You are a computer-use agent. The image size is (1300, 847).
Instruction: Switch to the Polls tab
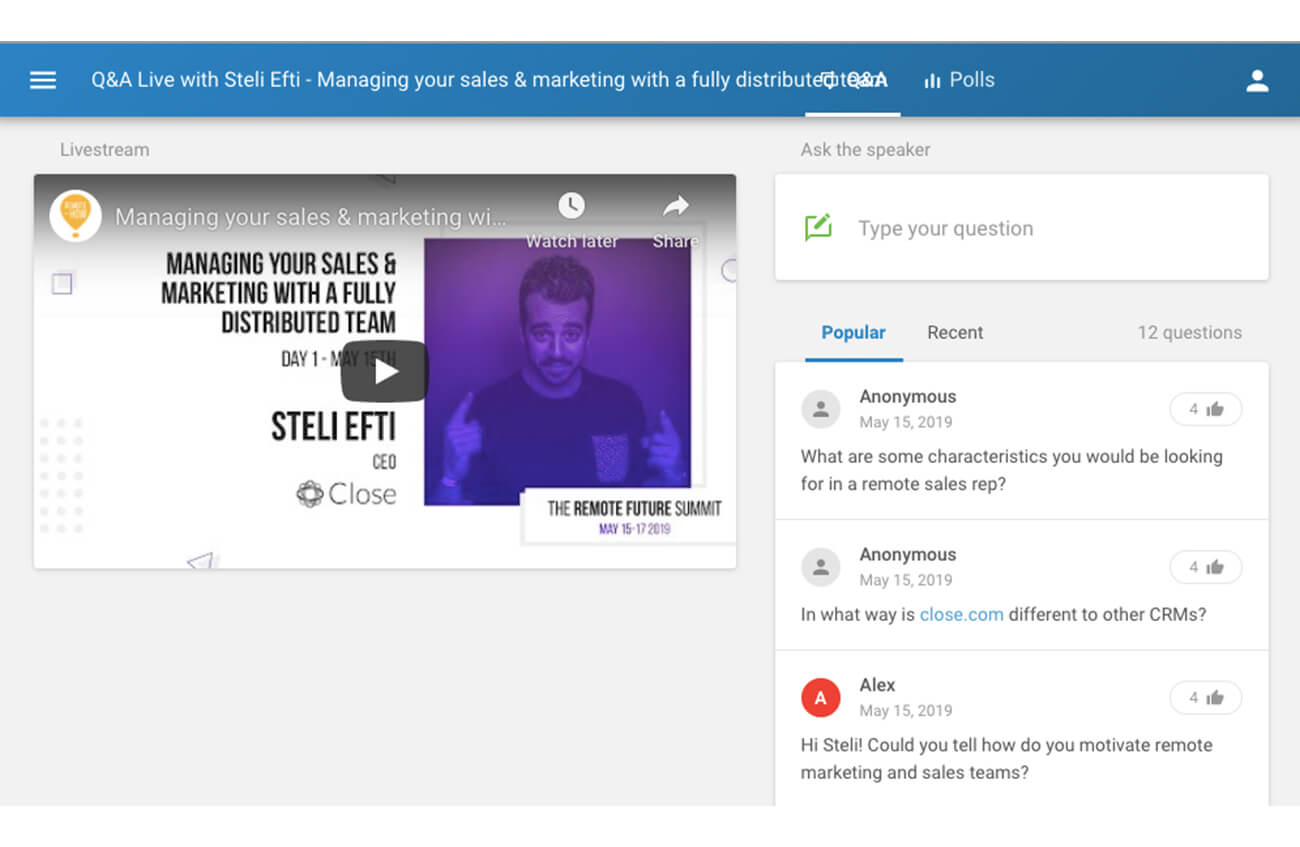(x=959, y=80)
